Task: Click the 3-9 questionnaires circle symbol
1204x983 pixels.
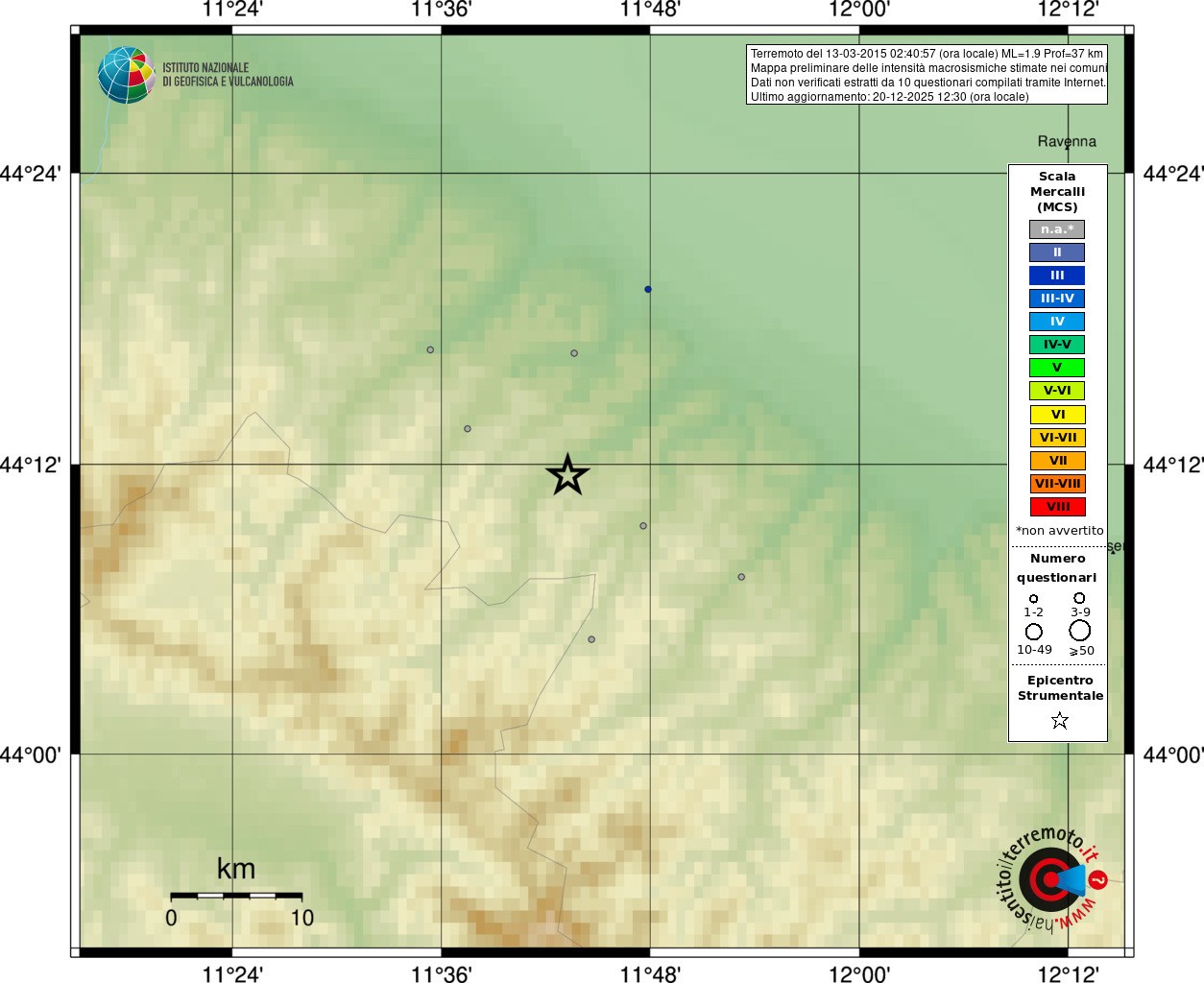Action: point(1080,598)
